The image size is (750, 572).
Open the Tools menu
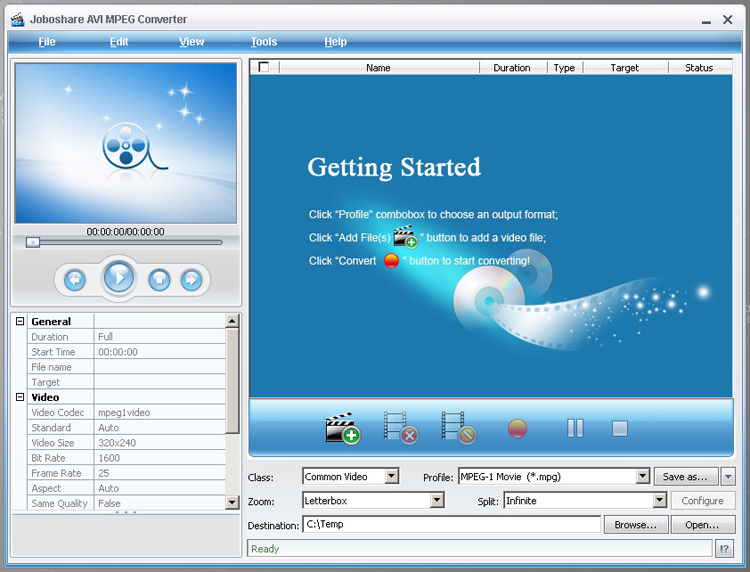[x=264, y=42]
